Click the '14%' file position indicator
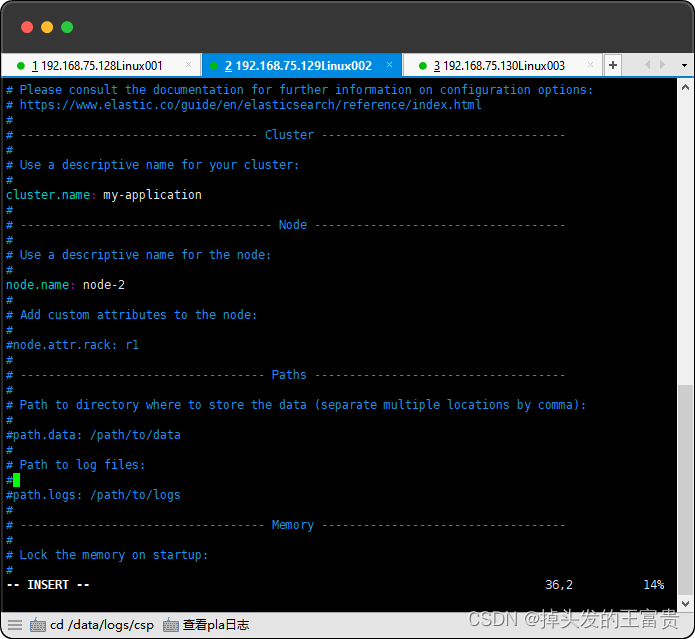Screen dimensions: 695x639 [654, 585]
